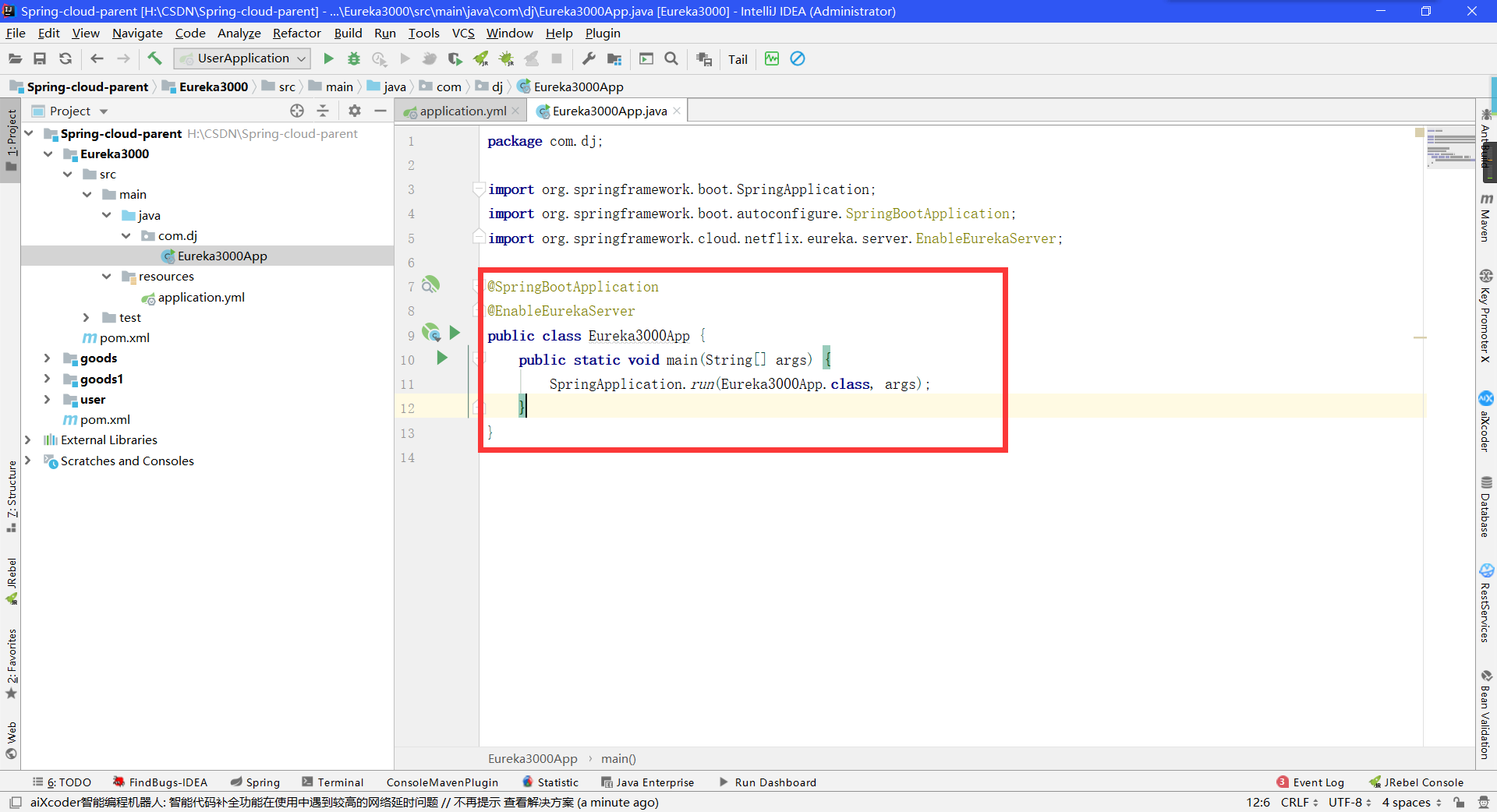The image size is (1497, 812).
Task: Open the aiXcoder tool window
Action: pos(1486,422)
